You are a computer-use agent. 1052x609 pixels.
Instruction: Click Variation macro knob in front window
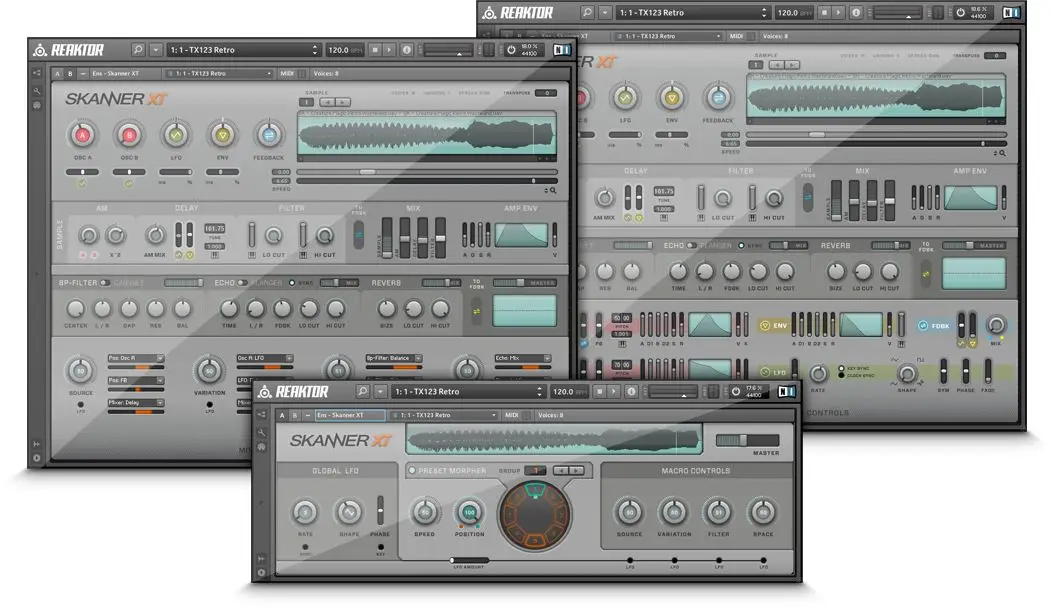(x=674, y=512)
